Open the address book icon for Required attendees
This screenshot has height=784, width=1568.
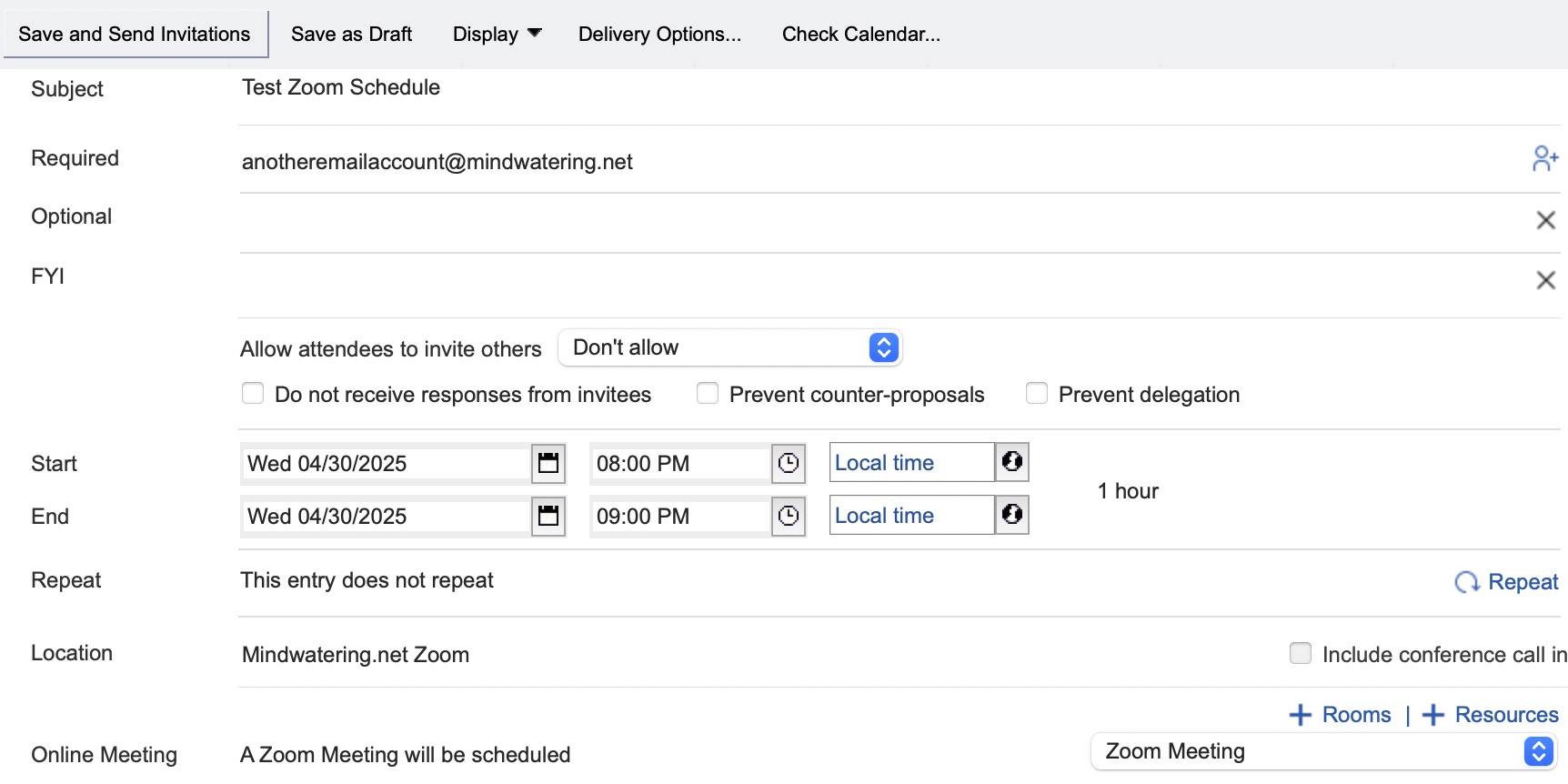coord(1544,159)
